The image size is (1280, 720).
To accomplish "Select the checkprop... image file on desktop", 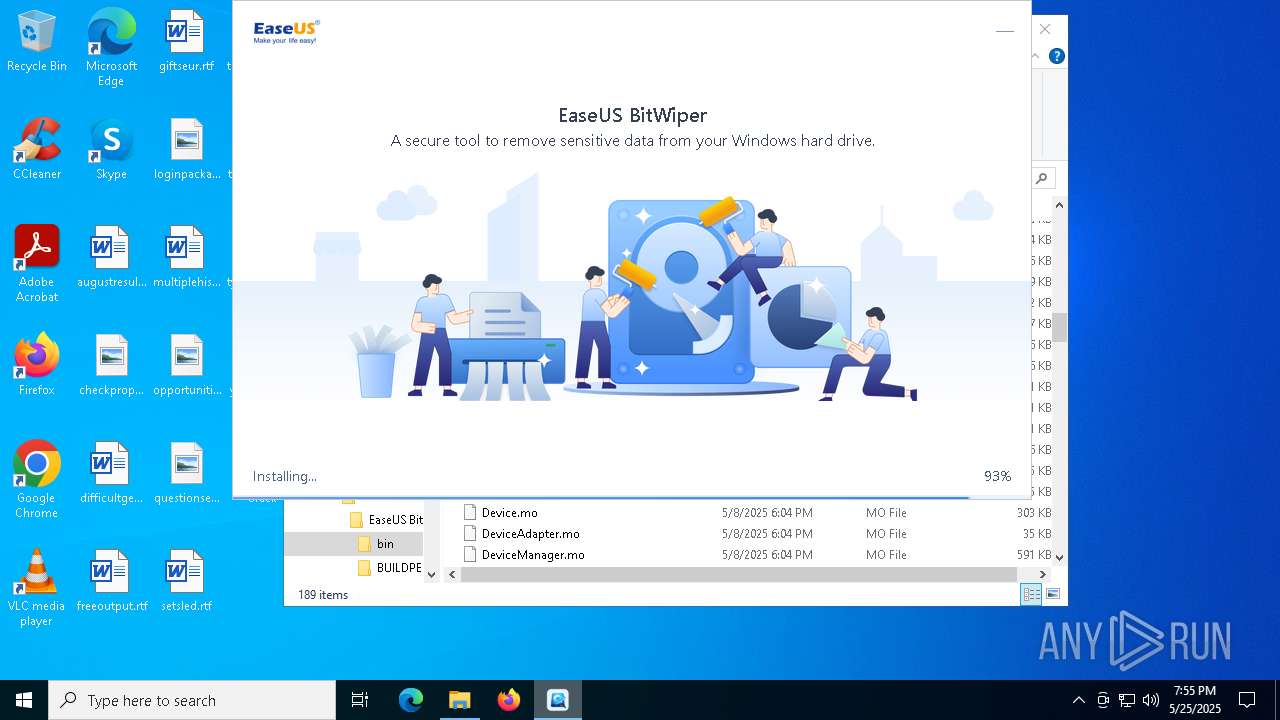I will 111,365.
